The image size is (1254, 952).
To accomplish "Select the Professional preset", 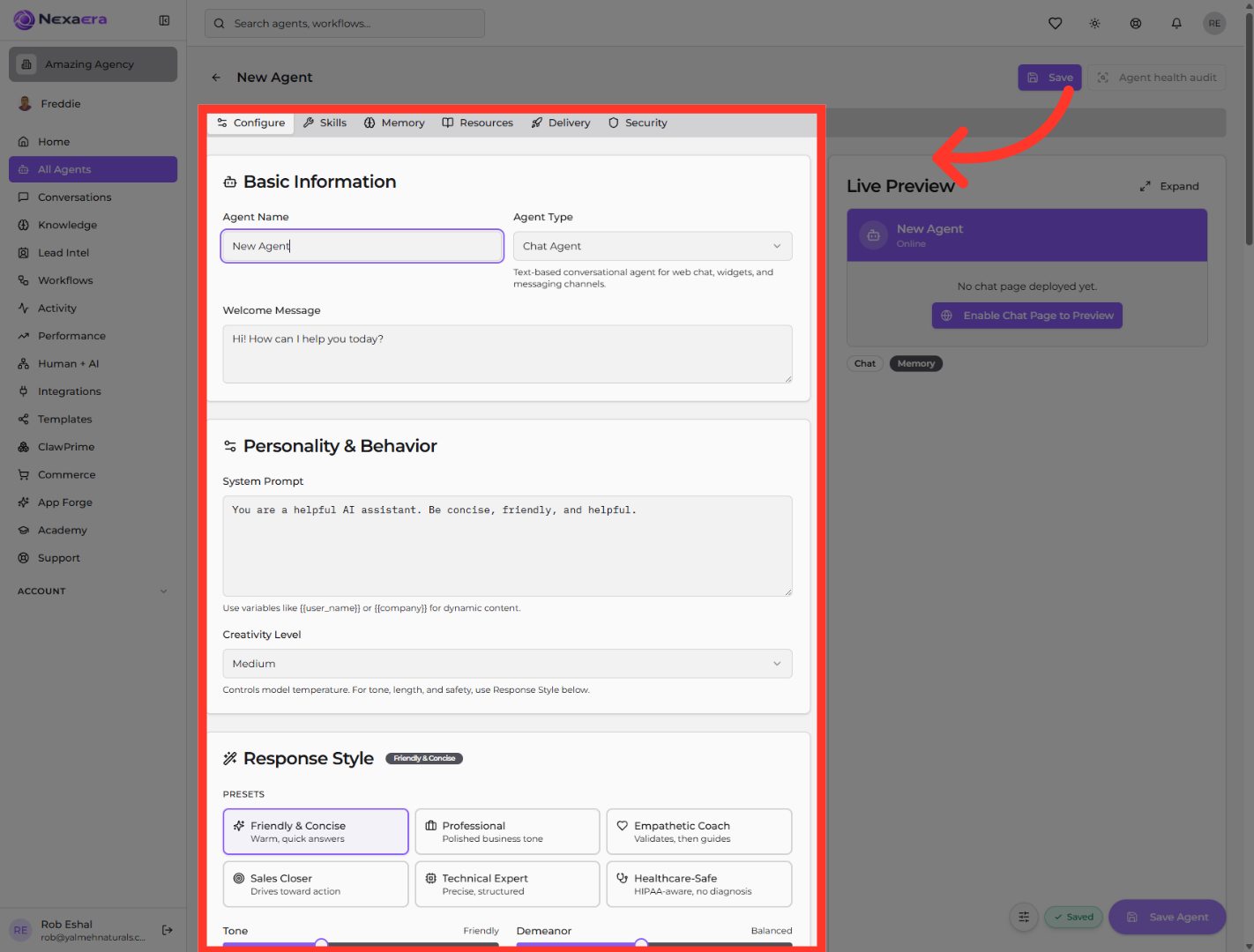I will tap(507, 831).
